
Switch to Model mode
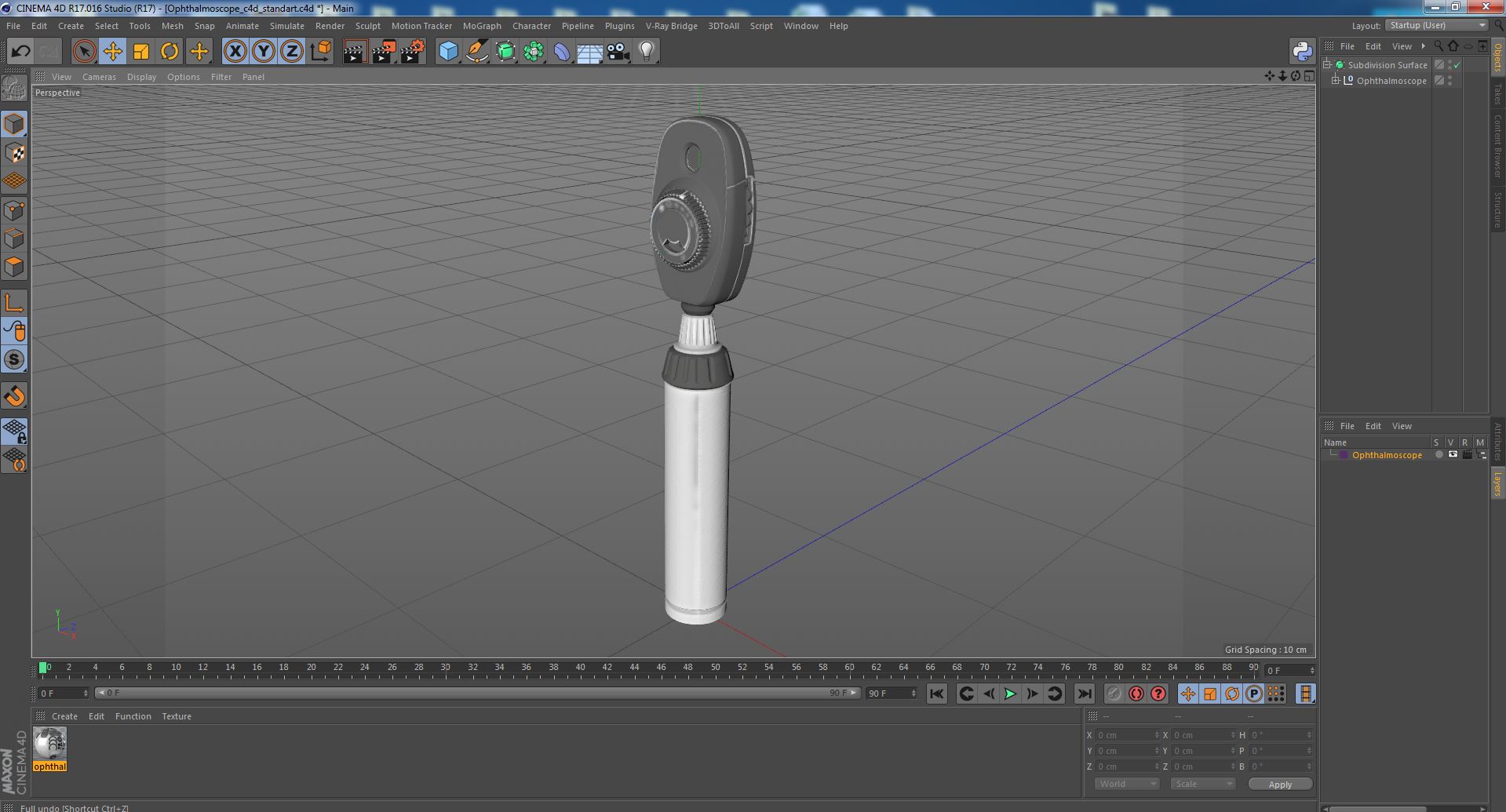coord(14,124)
